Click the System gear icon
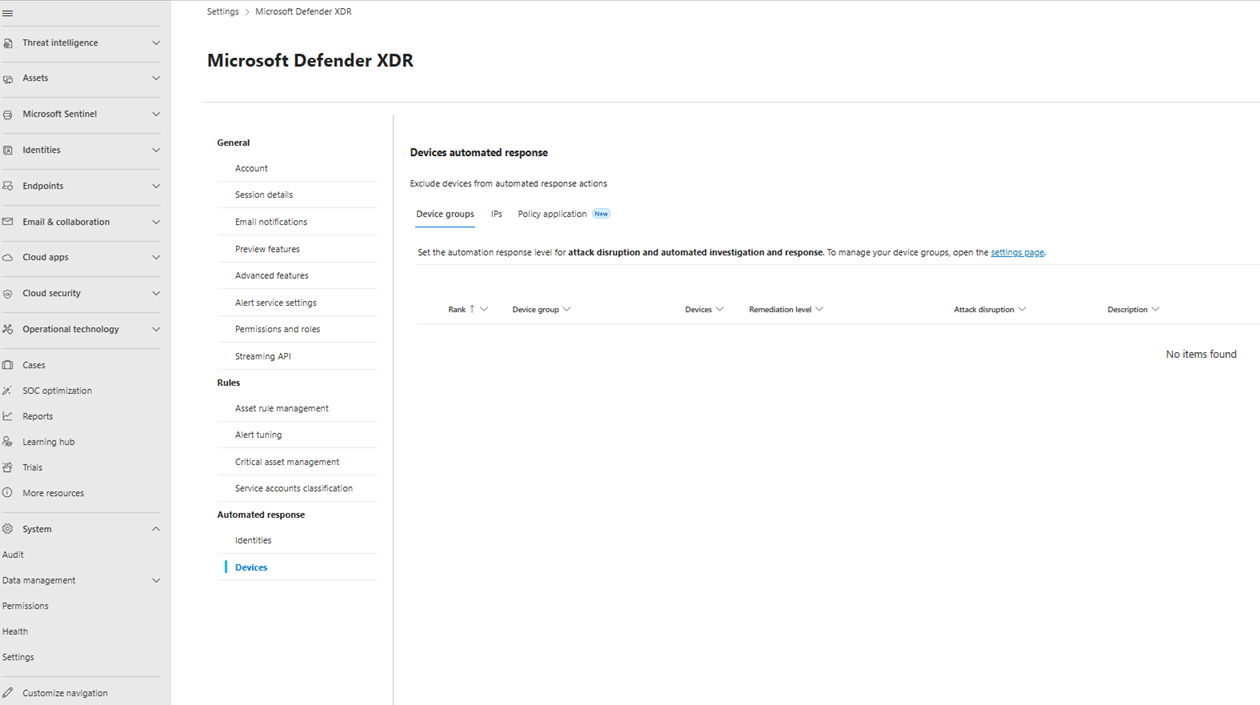 [x=8, y=529]
